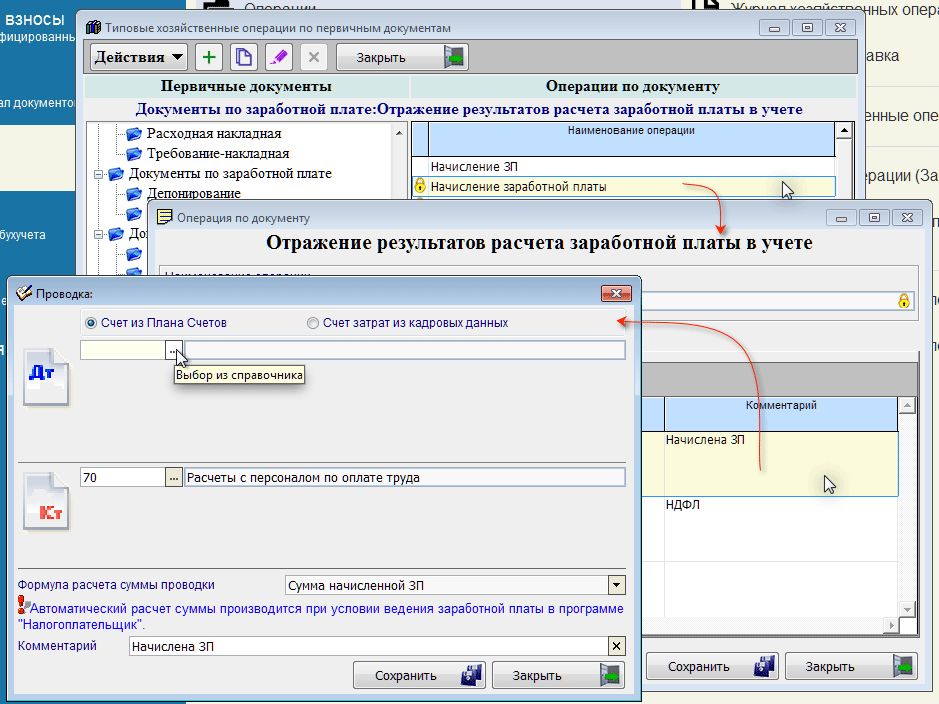Click the green plus add button
Viewport: 939px width, 704px height.
click(x=209, y=57)
